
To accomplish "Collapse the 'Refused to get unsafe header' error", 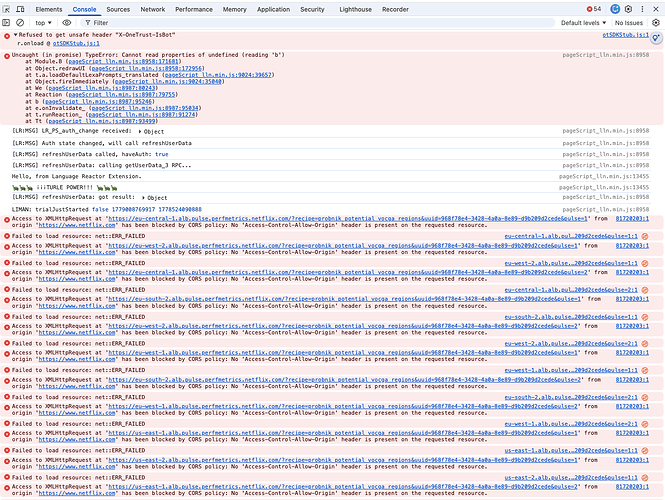I will pos(16,35).
